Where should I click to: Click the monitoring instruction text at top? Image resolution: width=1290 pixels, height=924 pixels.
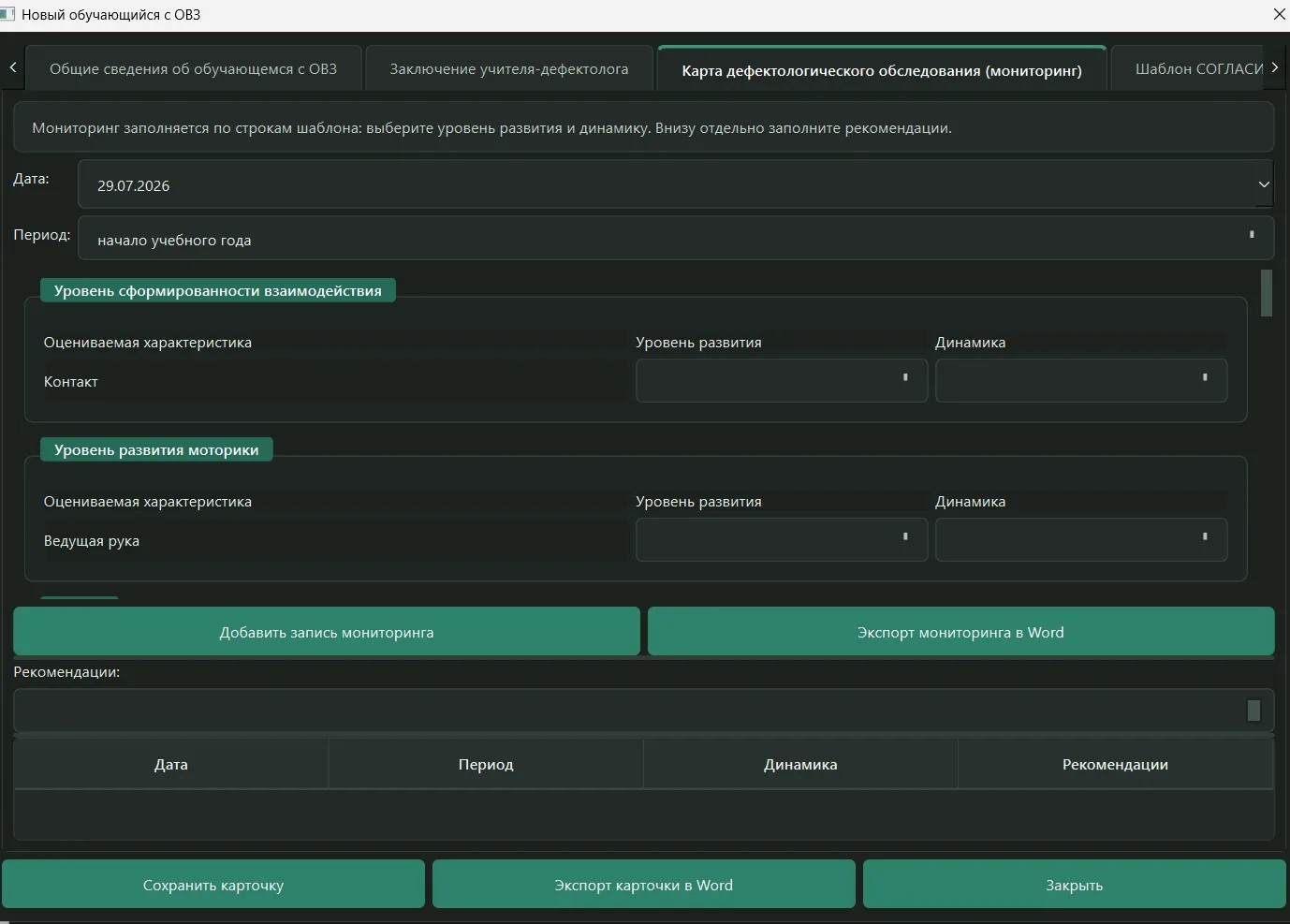491,127
